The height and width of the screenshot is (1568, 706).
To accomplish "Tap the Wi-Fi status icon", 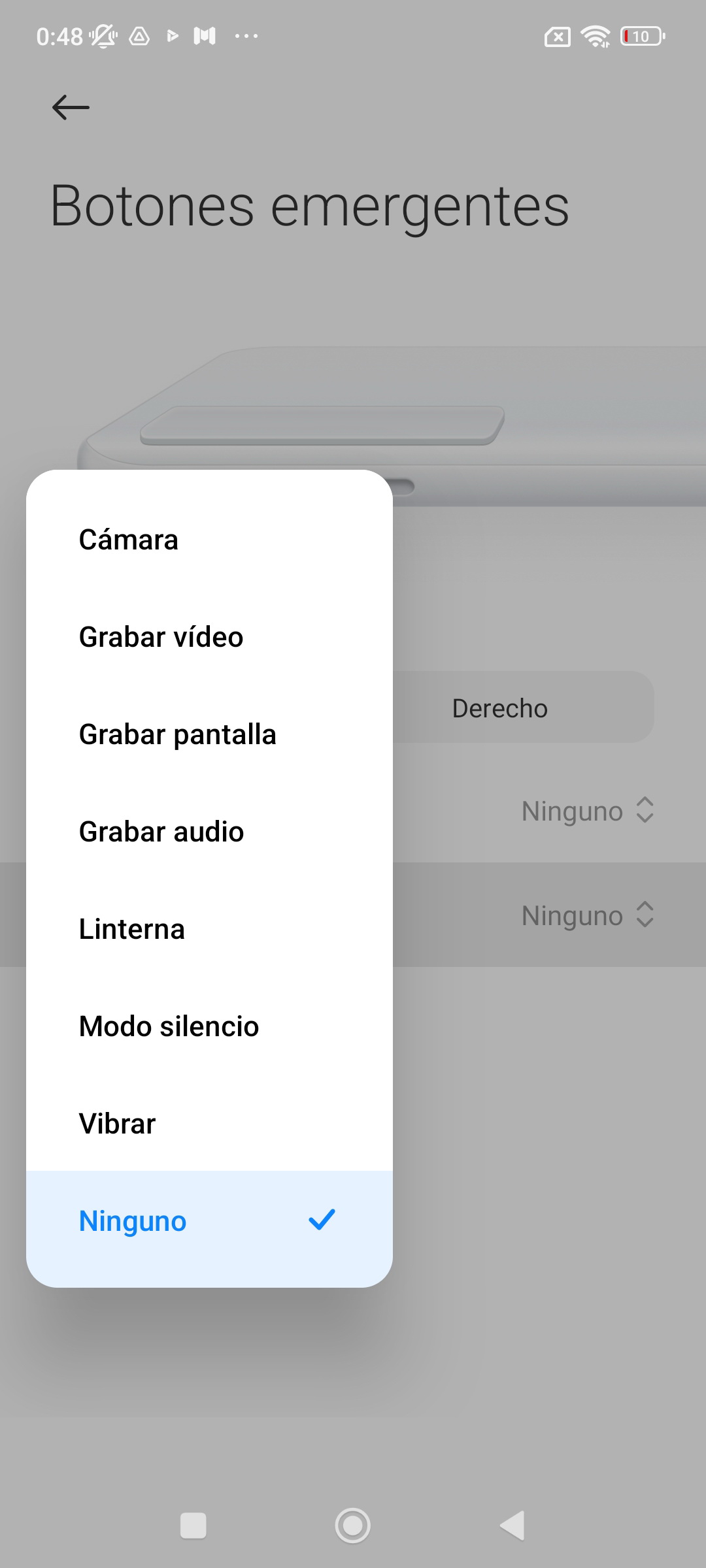I will (x=595, y=36).
